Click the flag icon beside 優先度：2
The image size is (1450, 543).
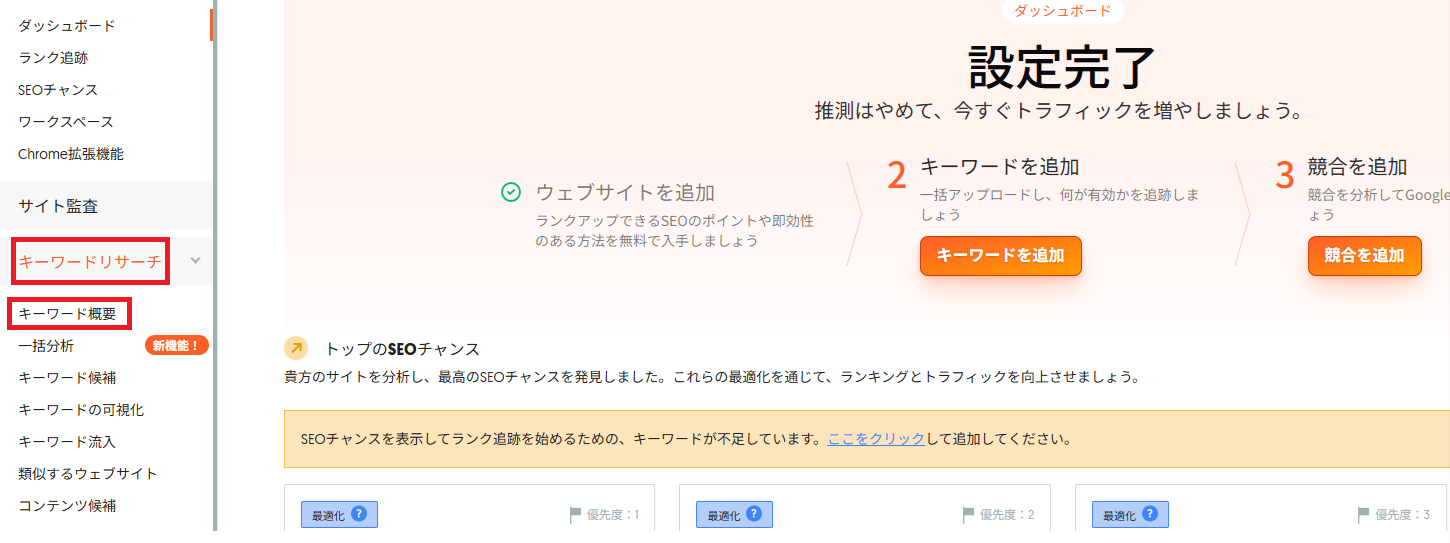click(968, 515)
